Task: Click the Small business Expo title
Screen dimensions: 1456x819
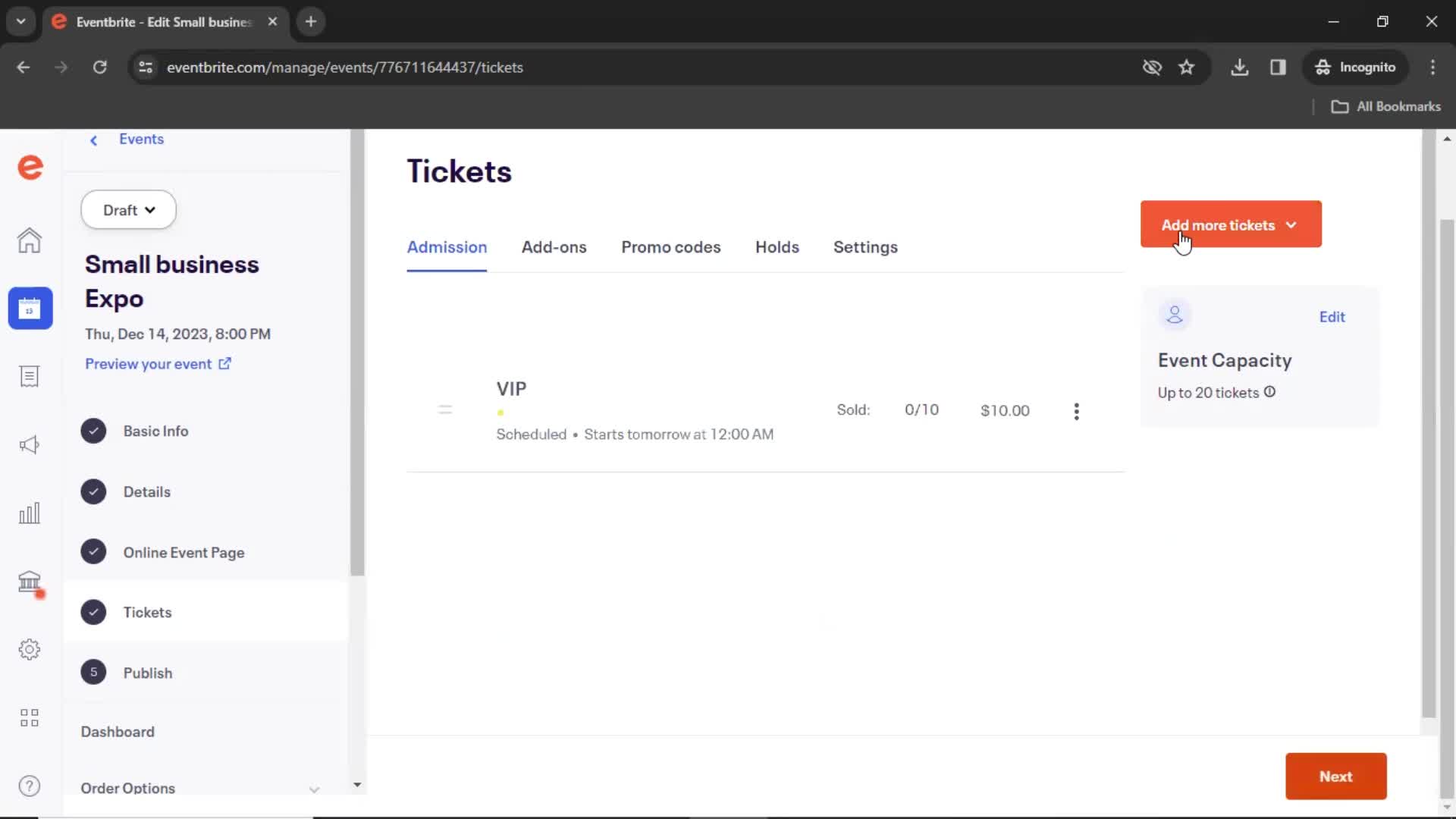Action: [x=172, y=281]
